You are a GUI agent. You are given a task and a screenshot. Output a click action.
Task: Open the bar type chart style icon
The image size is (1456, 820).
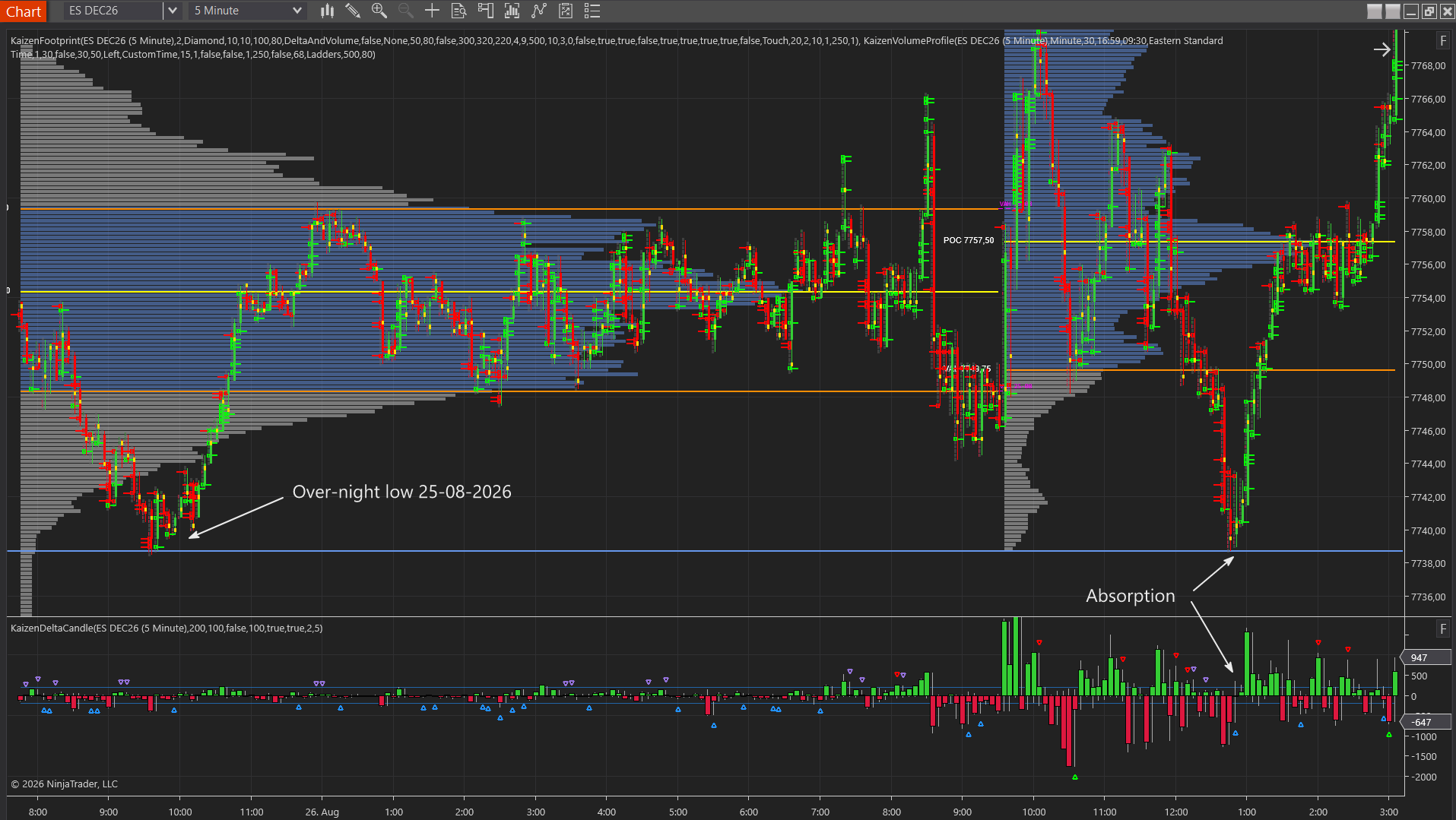pyautogui.click(x=327, y=11)
